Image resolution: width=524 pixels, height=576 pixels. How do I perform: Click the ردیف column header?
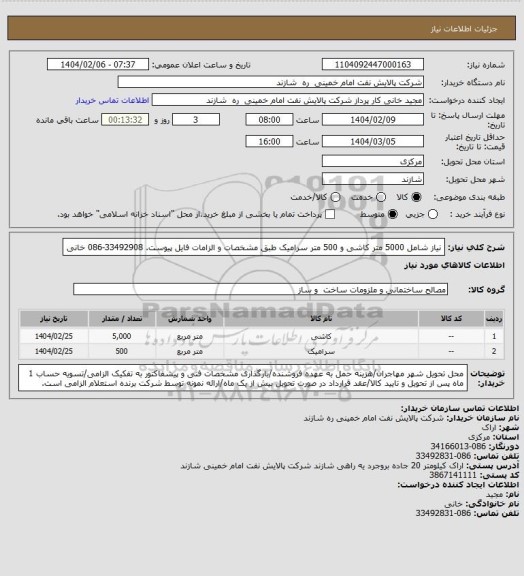point(494,319)
